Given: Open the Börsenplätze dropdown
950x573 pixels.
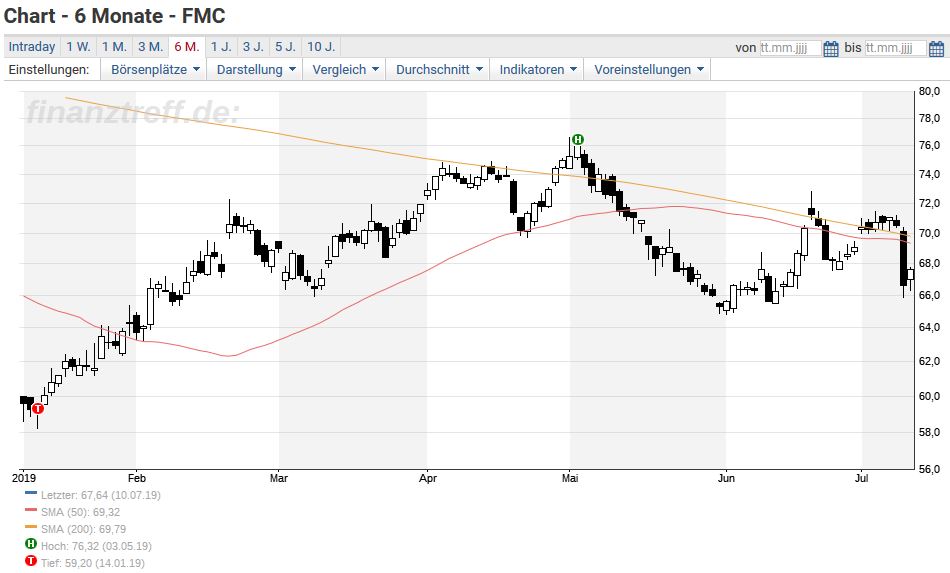Looking at the screenshot, I should (x=155, y=70).
